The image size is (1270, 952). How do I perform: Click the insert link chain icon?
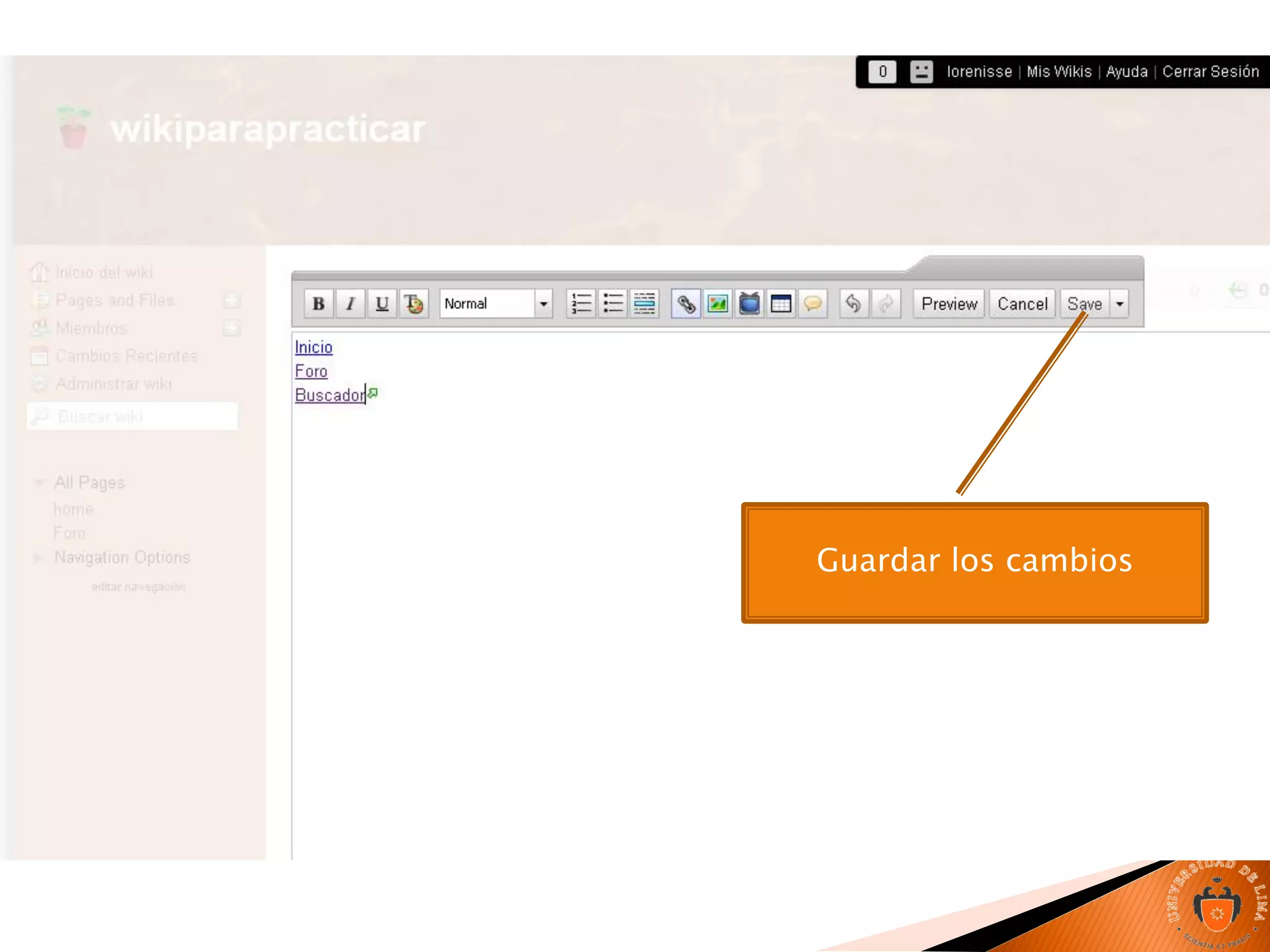pos(686,304)
